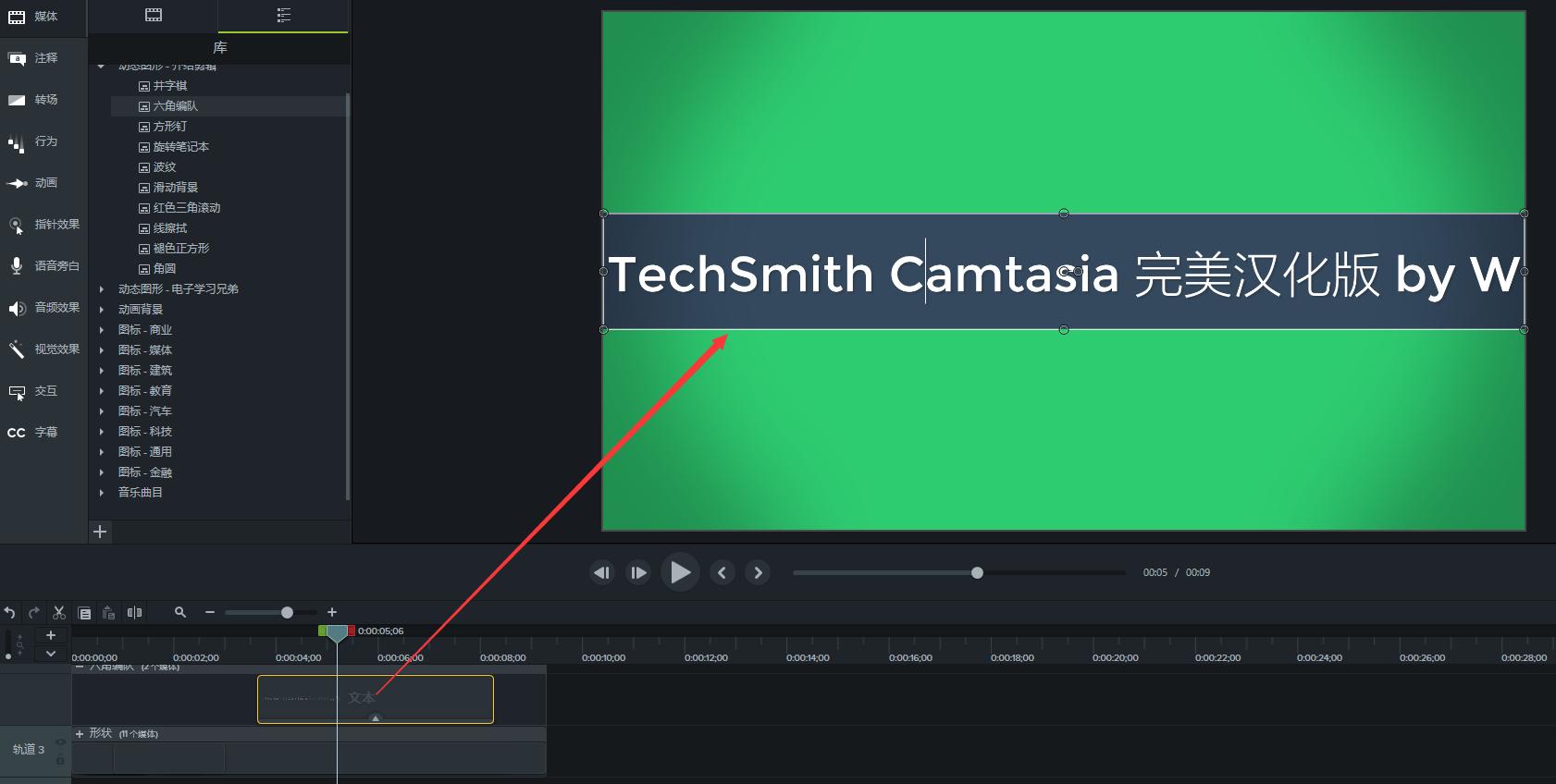Expand the 图标 - 通用 folder

coord(102,452)
